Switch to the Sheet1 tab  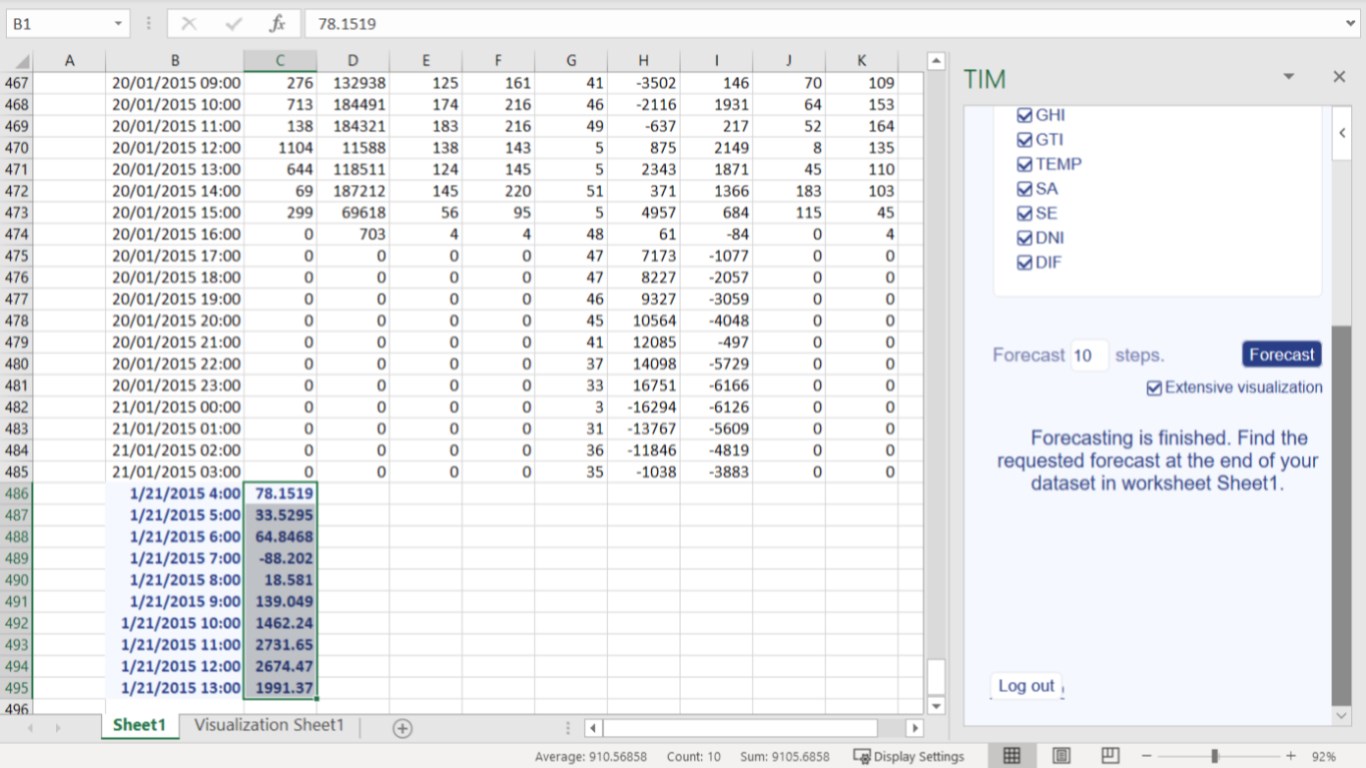[139, 726]
